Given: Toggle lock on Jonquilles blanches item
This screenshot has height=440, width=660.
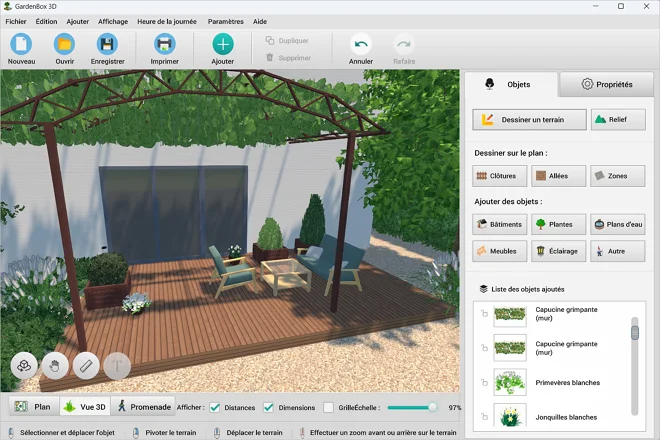Looking at the screenshot, I should 484,417.
